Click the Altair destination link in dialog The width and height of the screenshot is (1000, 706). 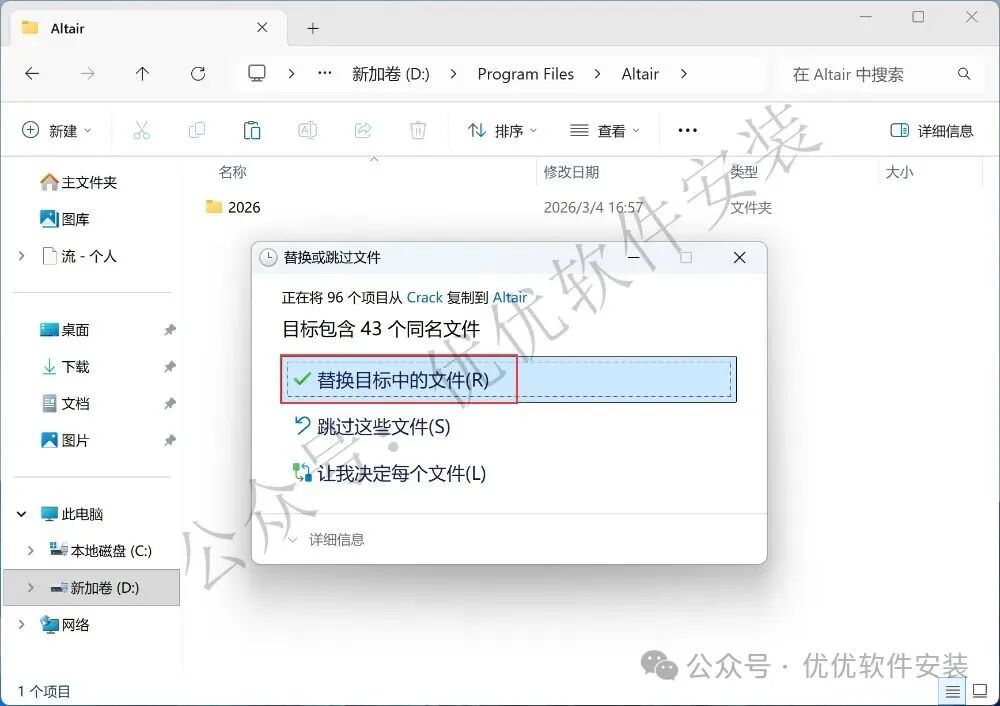coord(510,297)
